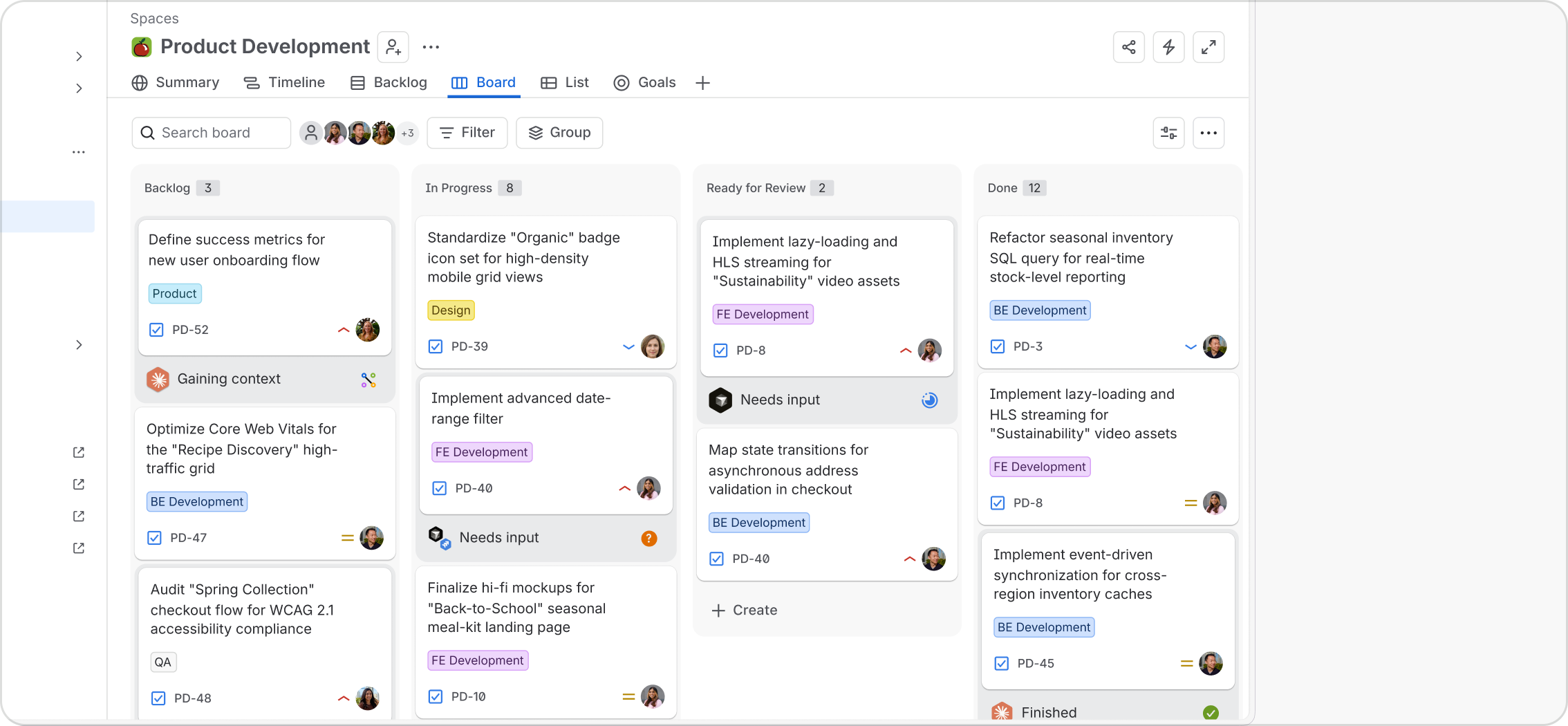Toggle the PD-39 task checkbox
Image resolution: width=1568 pixels, height=726 pixels.
[436, 346]
